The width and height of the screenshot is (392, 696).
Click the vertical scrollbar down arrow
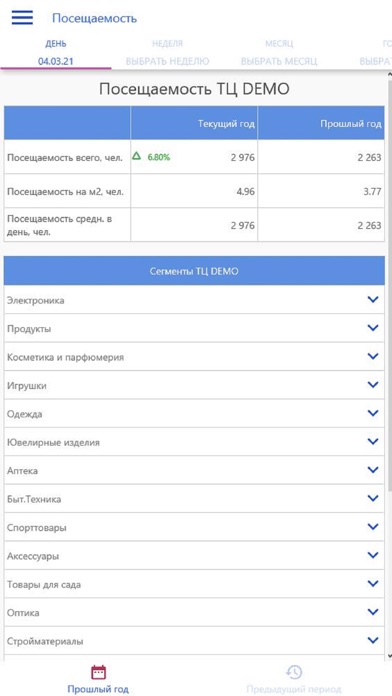(389, 656)
